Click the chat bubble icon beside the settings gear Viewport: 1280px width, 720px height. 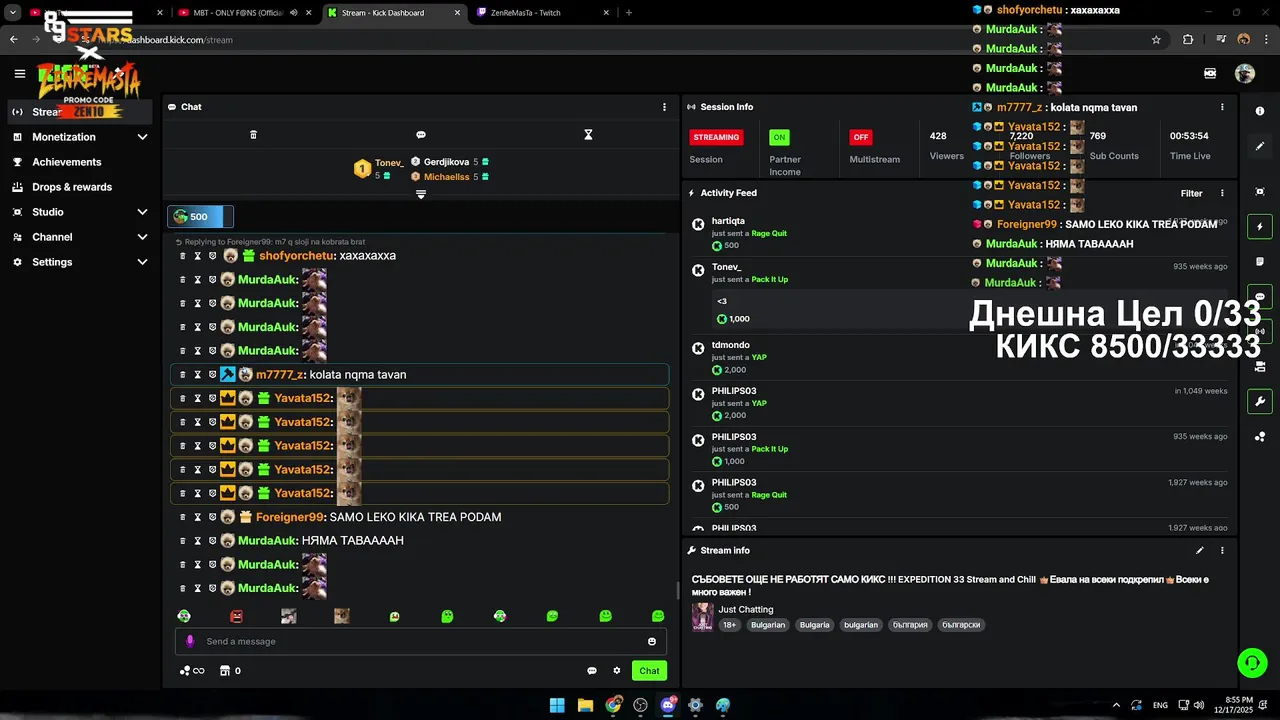592,671
